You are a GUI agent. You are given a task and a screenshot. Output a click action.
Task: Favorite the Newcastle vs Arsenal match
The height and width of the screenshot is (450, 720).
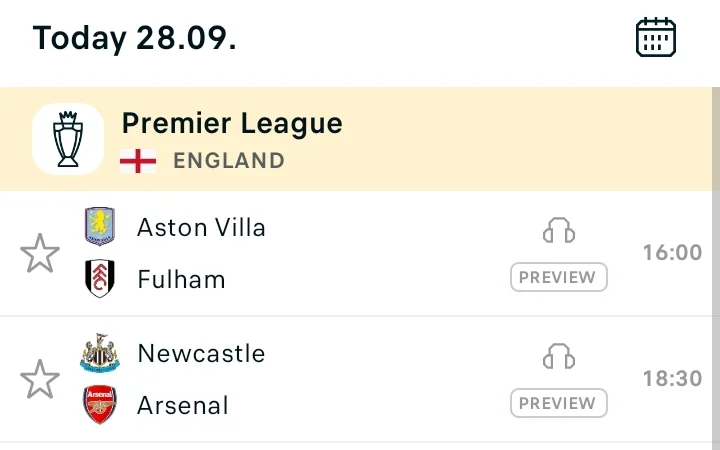coord(40,379)
